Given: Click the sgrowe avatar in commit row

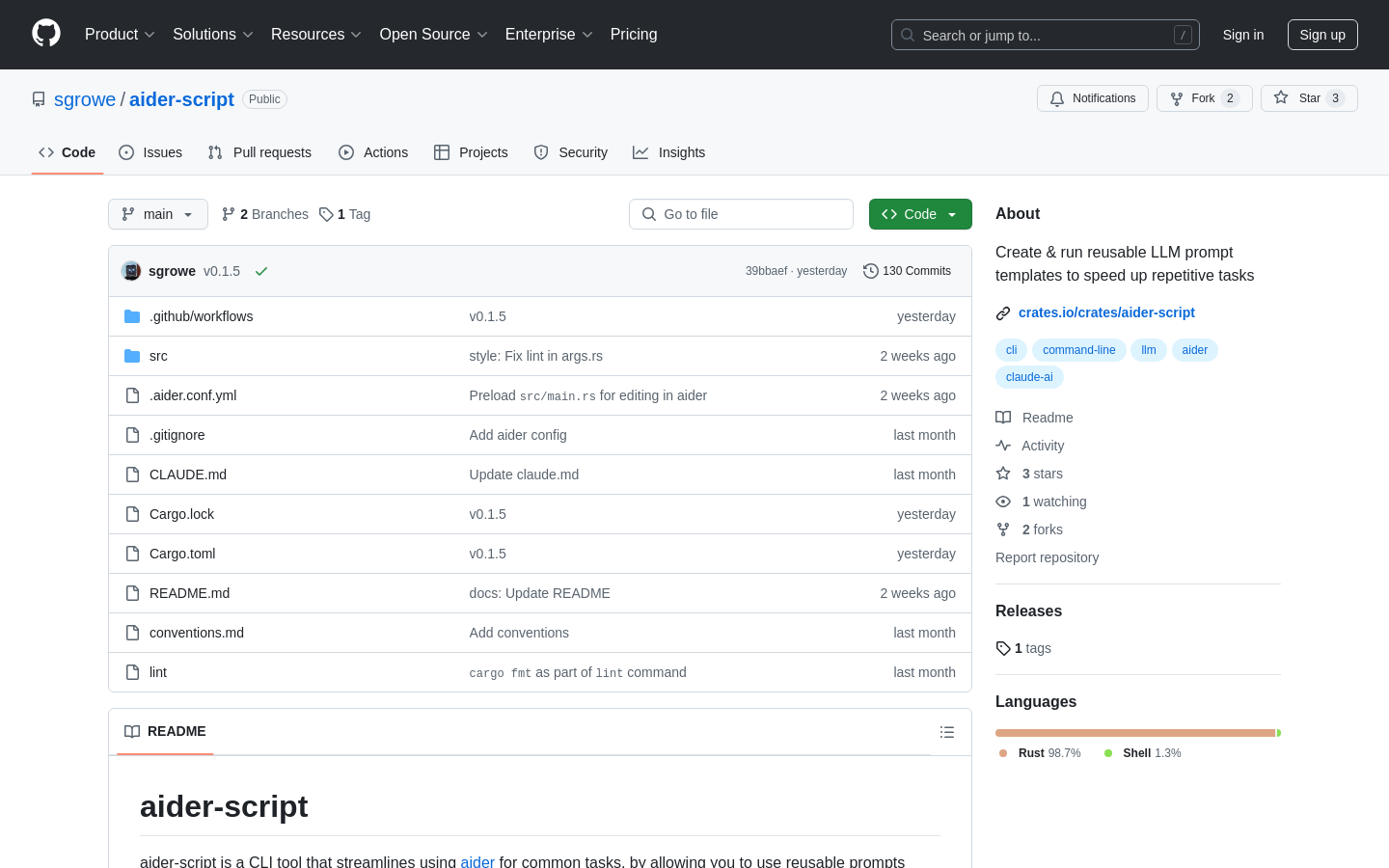Looking at the screenshot, I should pyautogui.click(x=131, y=271).
